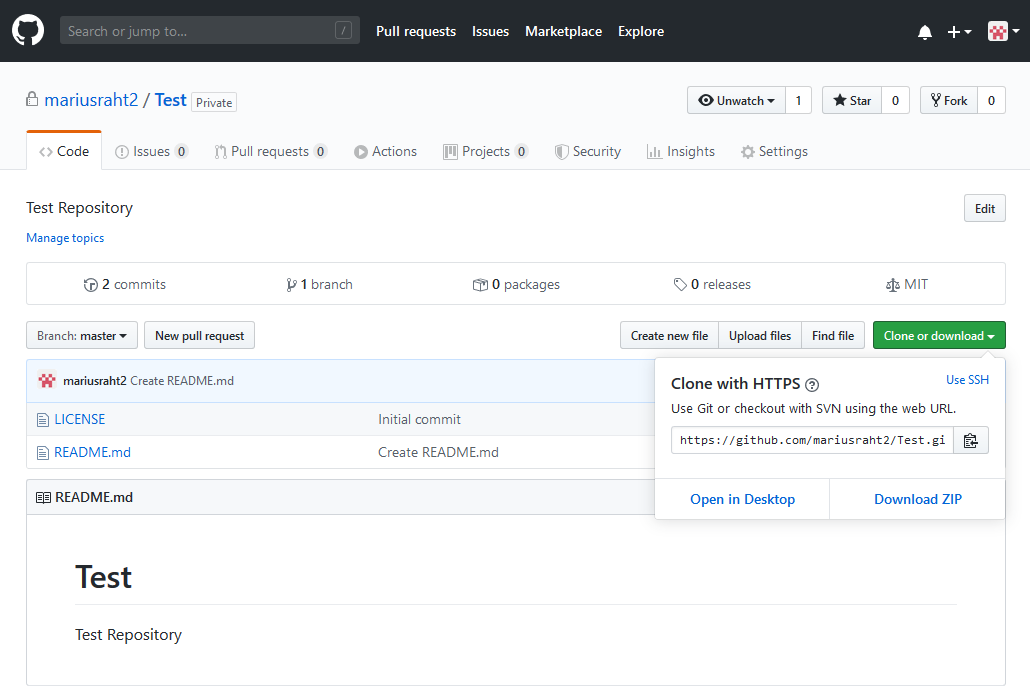Switch to the repository Pull requests tab
This screenshot has height=694, width=1030.
click(x=270, y=151)
